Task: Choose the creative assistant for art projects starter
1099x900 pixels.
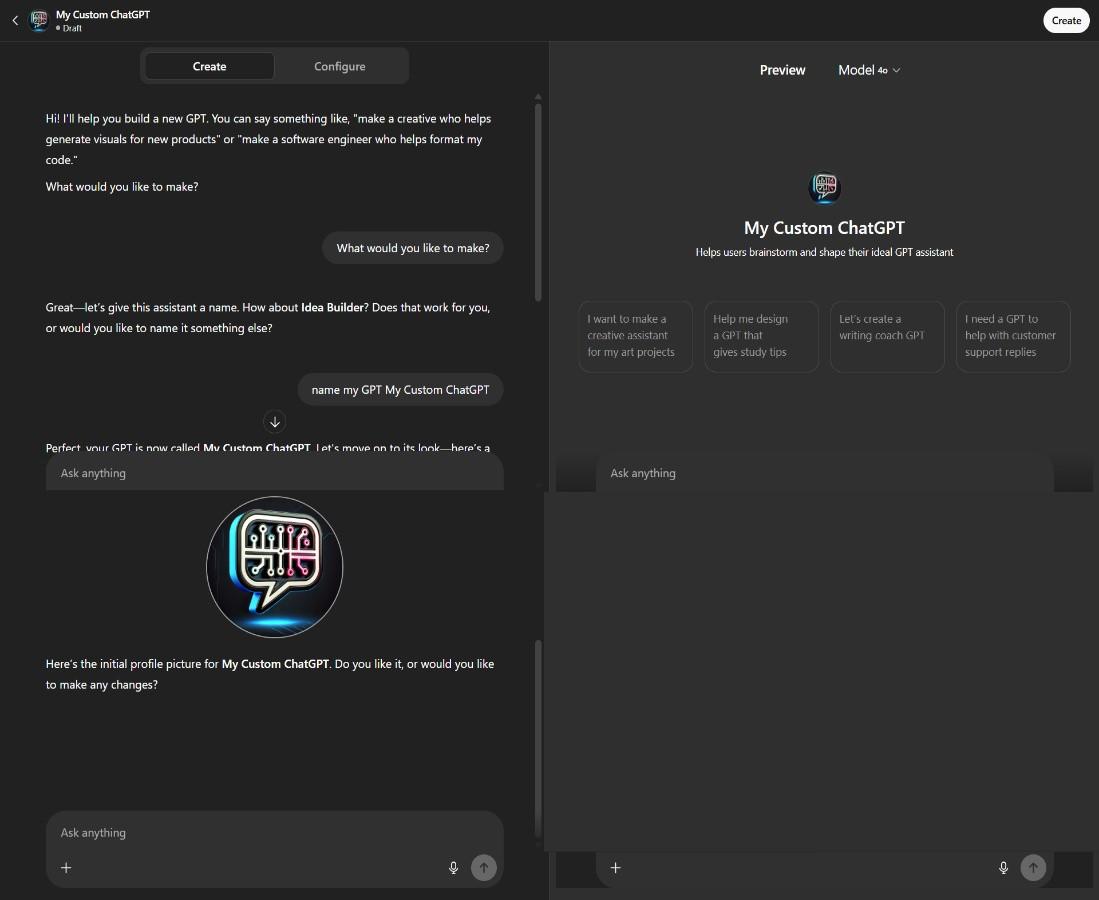Action: 636,336
